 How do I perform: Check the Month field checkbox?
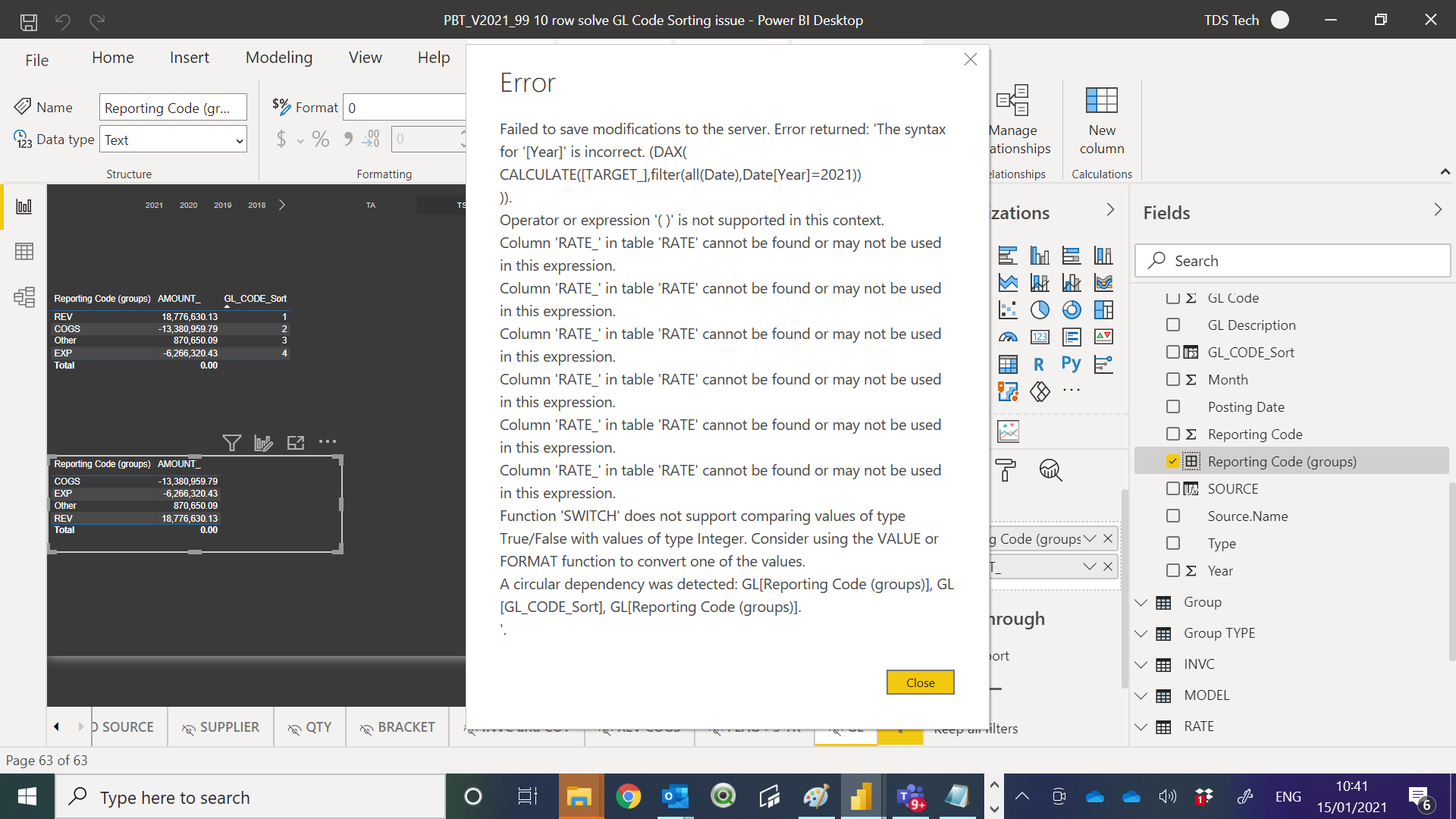click(x=1173, y=379)
